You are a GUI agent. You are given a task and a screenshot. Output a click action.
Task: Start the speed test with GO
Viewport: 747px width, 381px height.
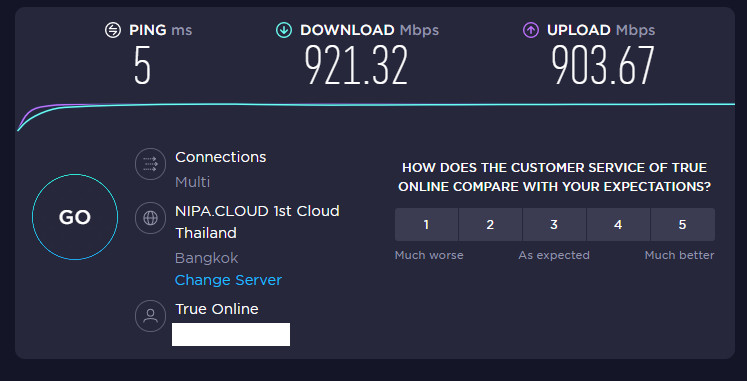pyautogui.click(x=75, y=217)
